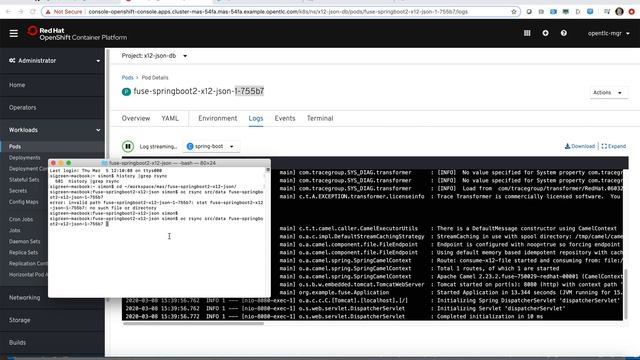Click the red extension icon at far right of the browser toolbar
This screenshot has height=360, width=640.
631,12
